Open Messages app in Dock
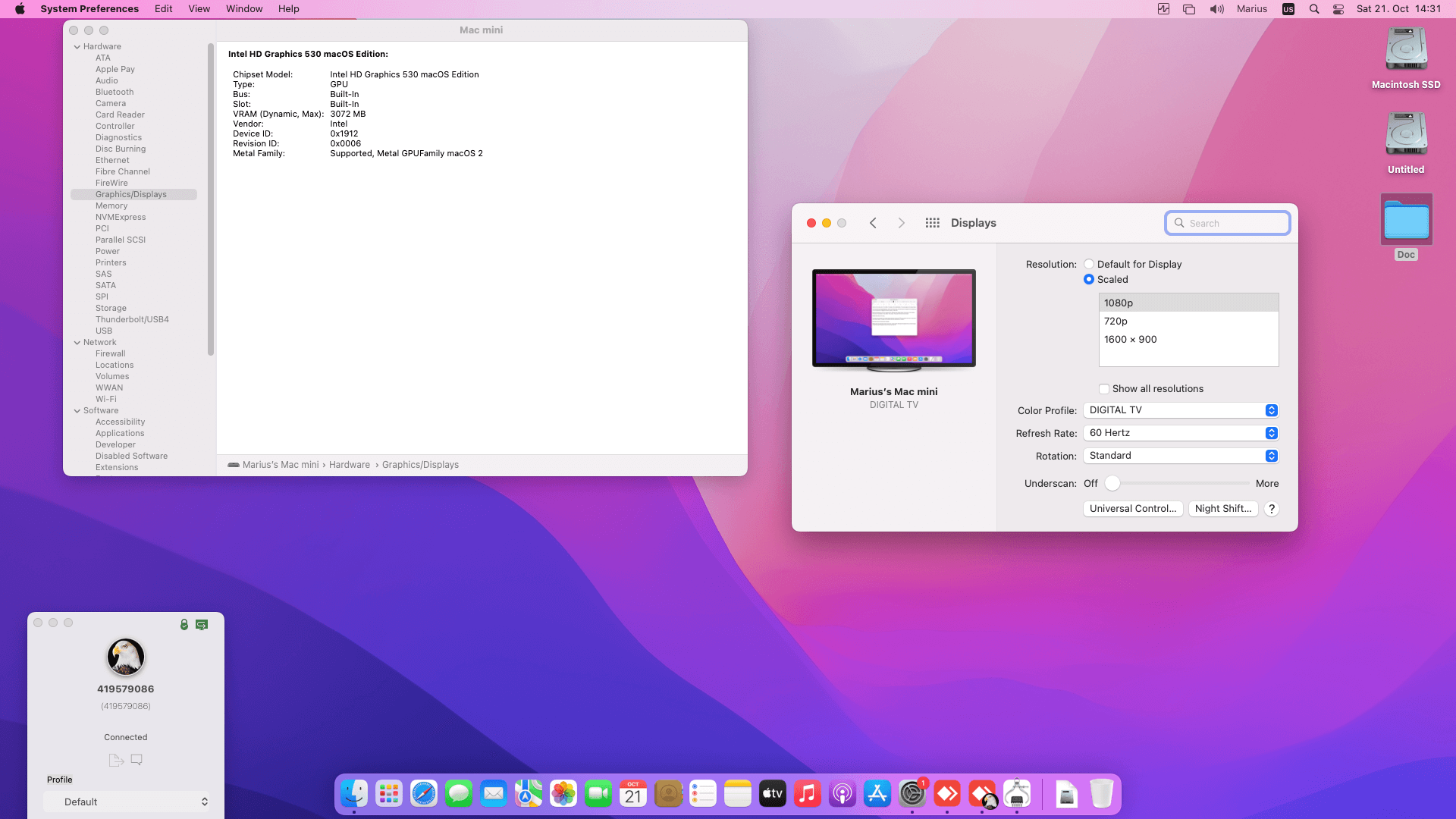The height and width of the screenshot is (819, 1456). tap(459, 794)
